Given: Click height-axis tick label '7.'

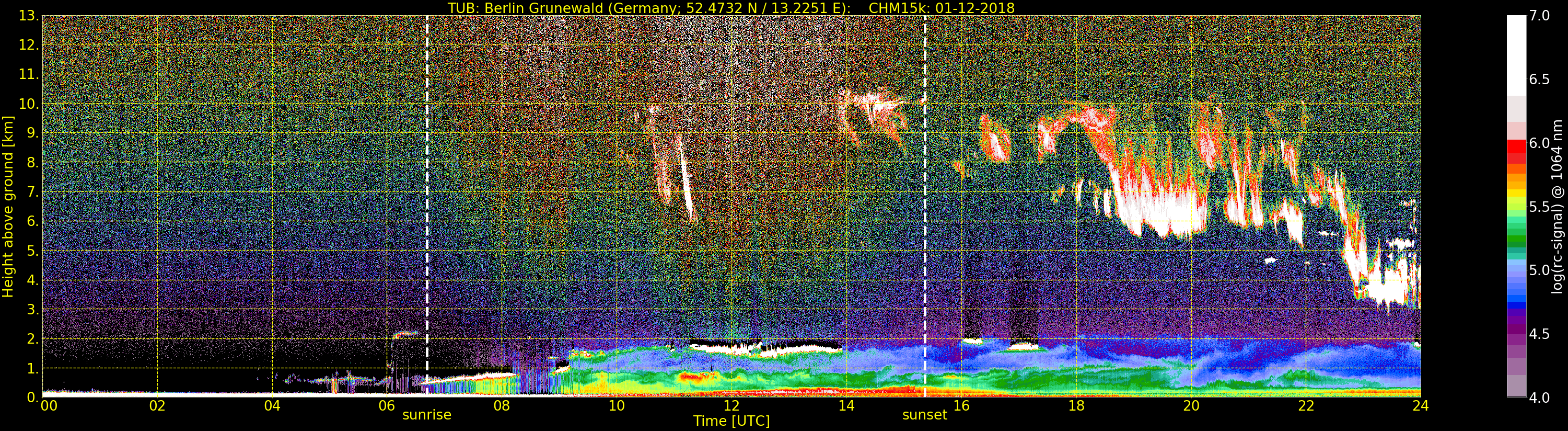Looking at the screenshot, I should pyautogui.click(x=32, y=192).
